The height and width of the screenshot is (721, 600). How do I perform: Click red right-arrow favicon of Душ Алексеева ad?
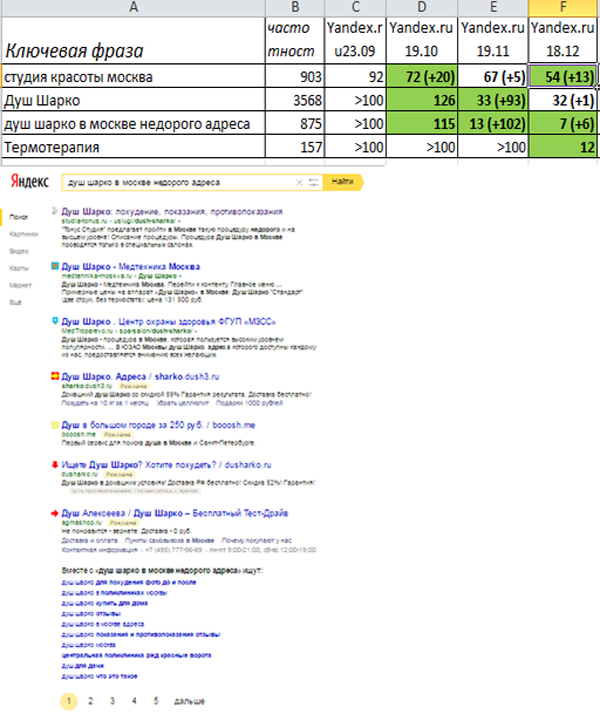point(55,513)
